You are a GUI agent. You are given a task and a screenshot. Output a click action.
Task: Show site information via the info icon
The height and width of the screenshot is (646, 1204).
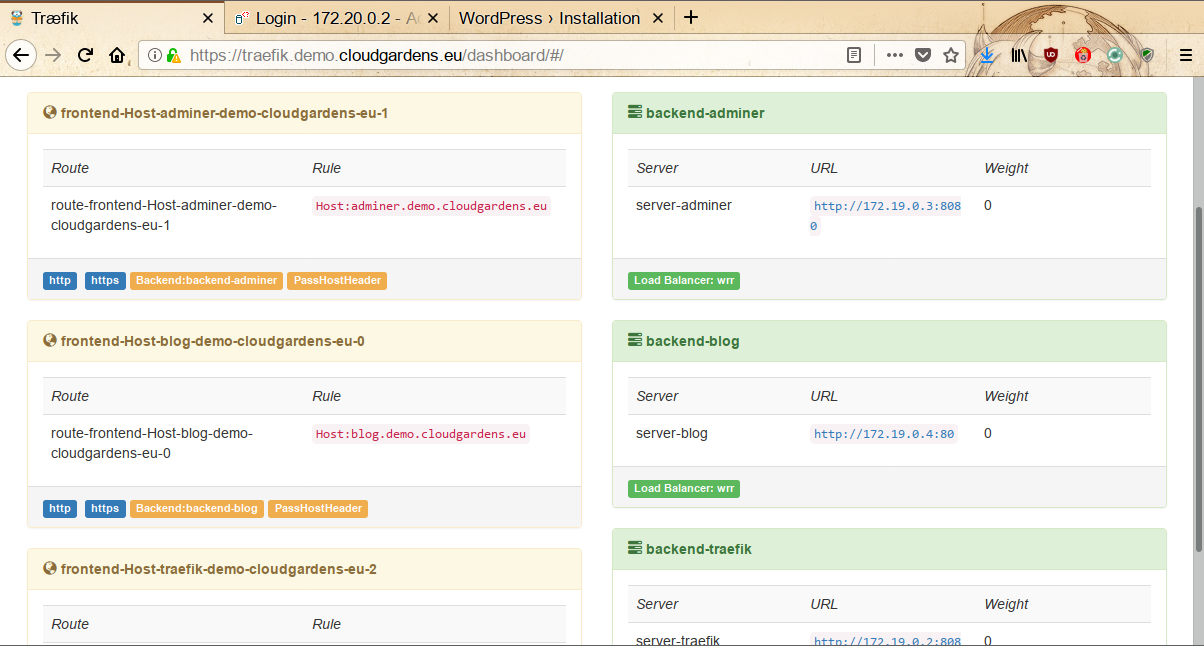(x=155, y=56)
